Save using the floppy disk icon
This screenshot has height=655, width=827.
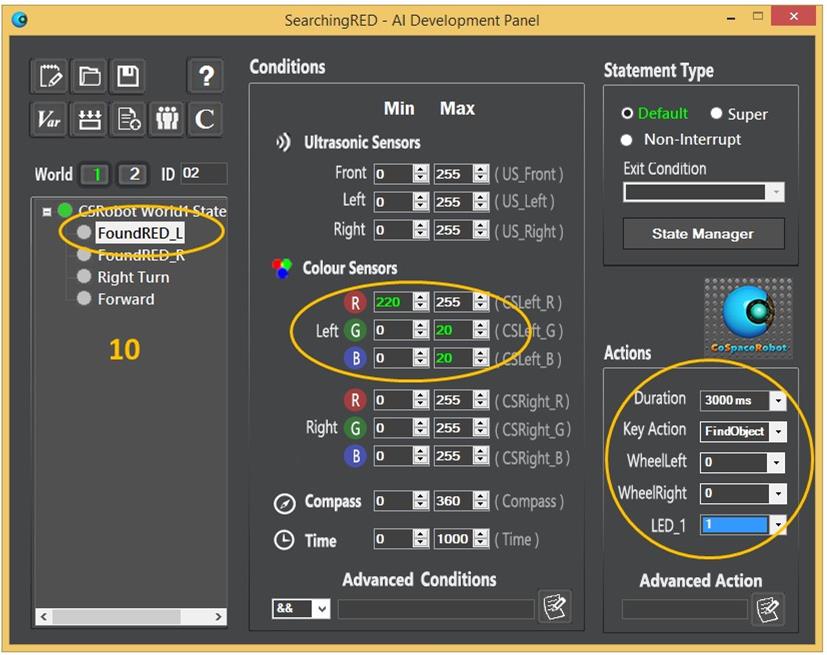(128, 75)
